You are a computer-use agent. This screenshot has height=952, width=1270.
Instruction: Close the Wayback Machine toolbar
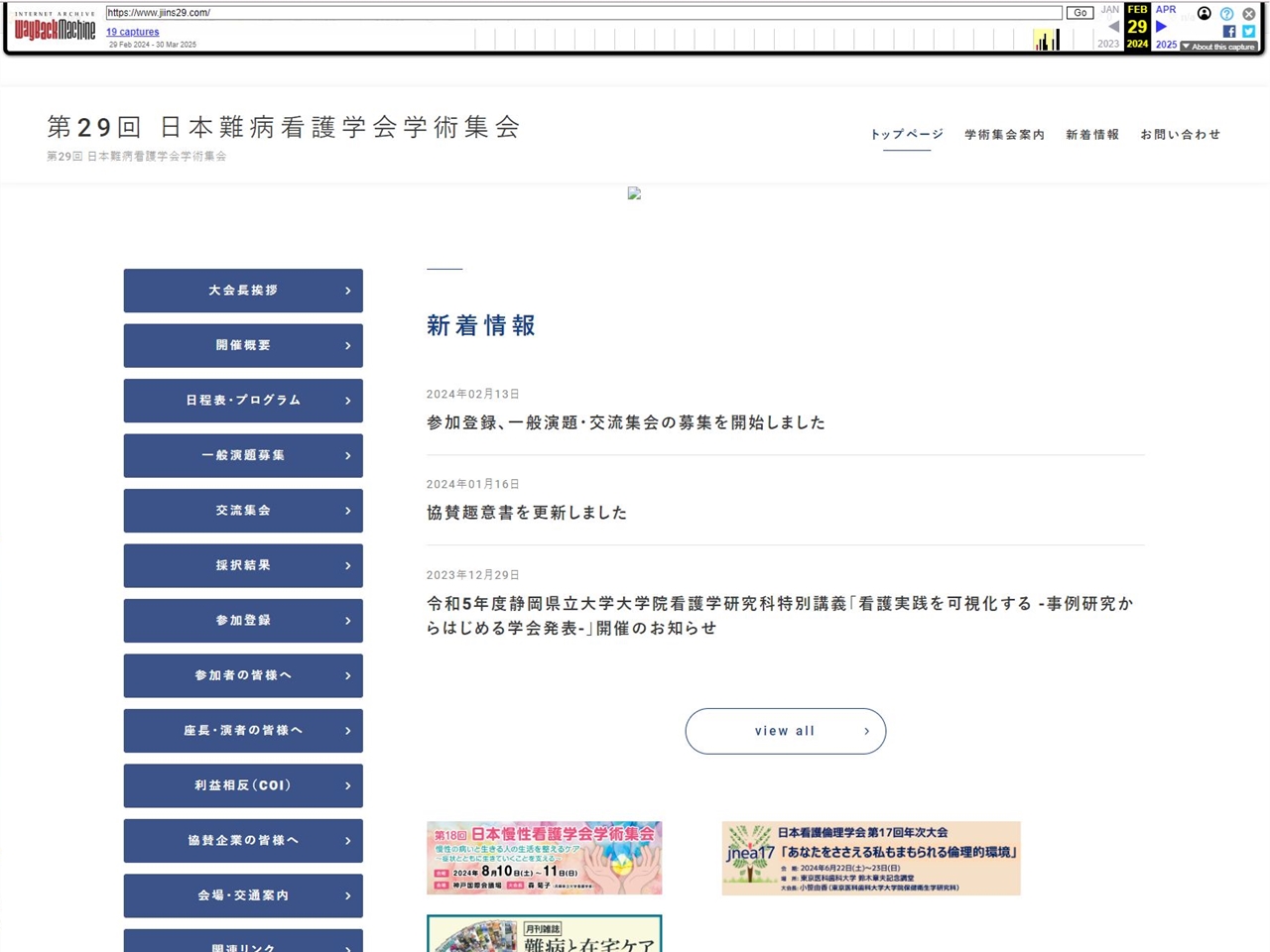click(1249, 14)
